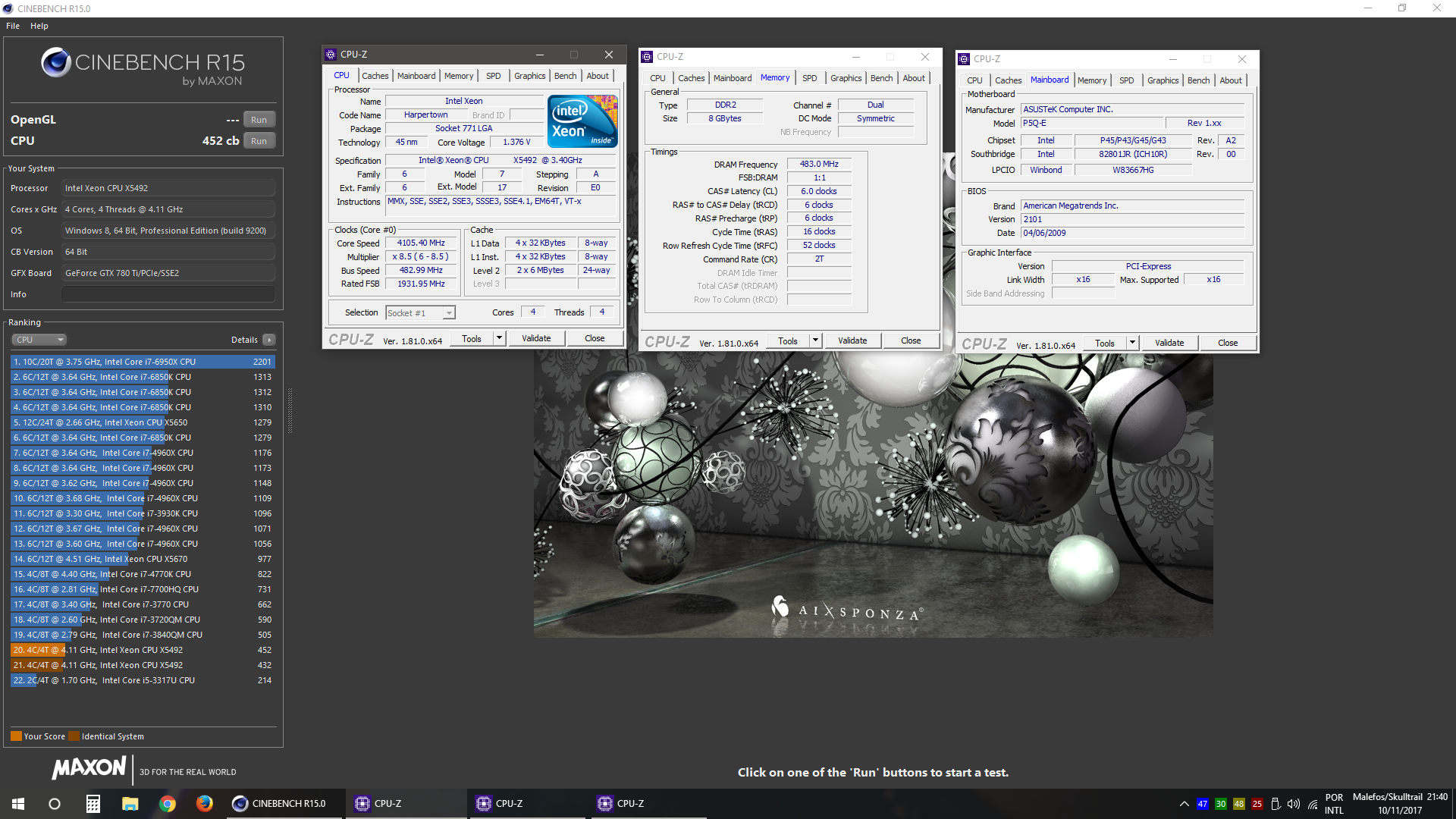
Task: Click the power/USB tray icon
Action: point(1276,804)
